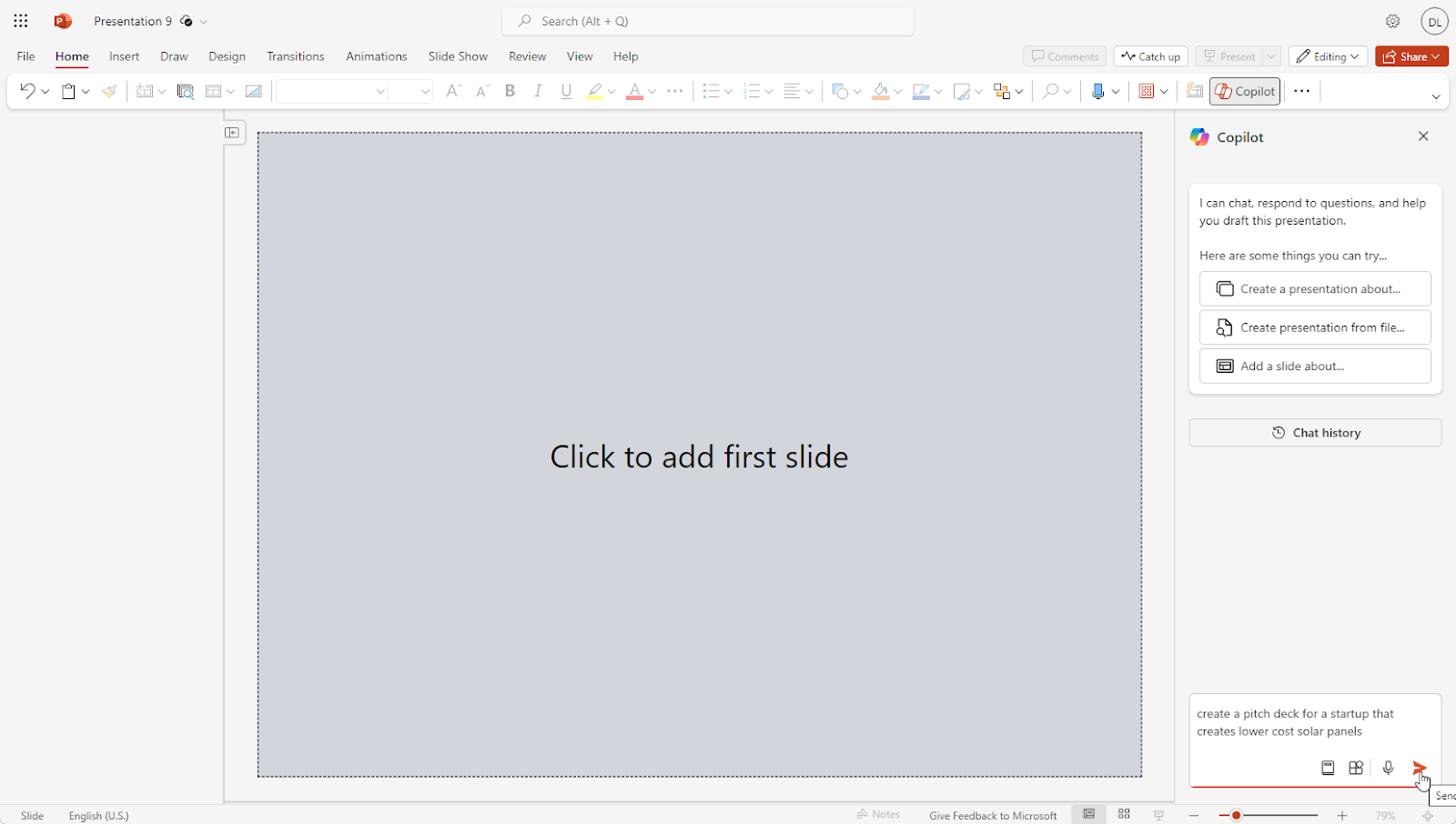The height and width of the screenshot is (824, 1456).
Task: Click the Format Painter brush icon
Action: 109,91
